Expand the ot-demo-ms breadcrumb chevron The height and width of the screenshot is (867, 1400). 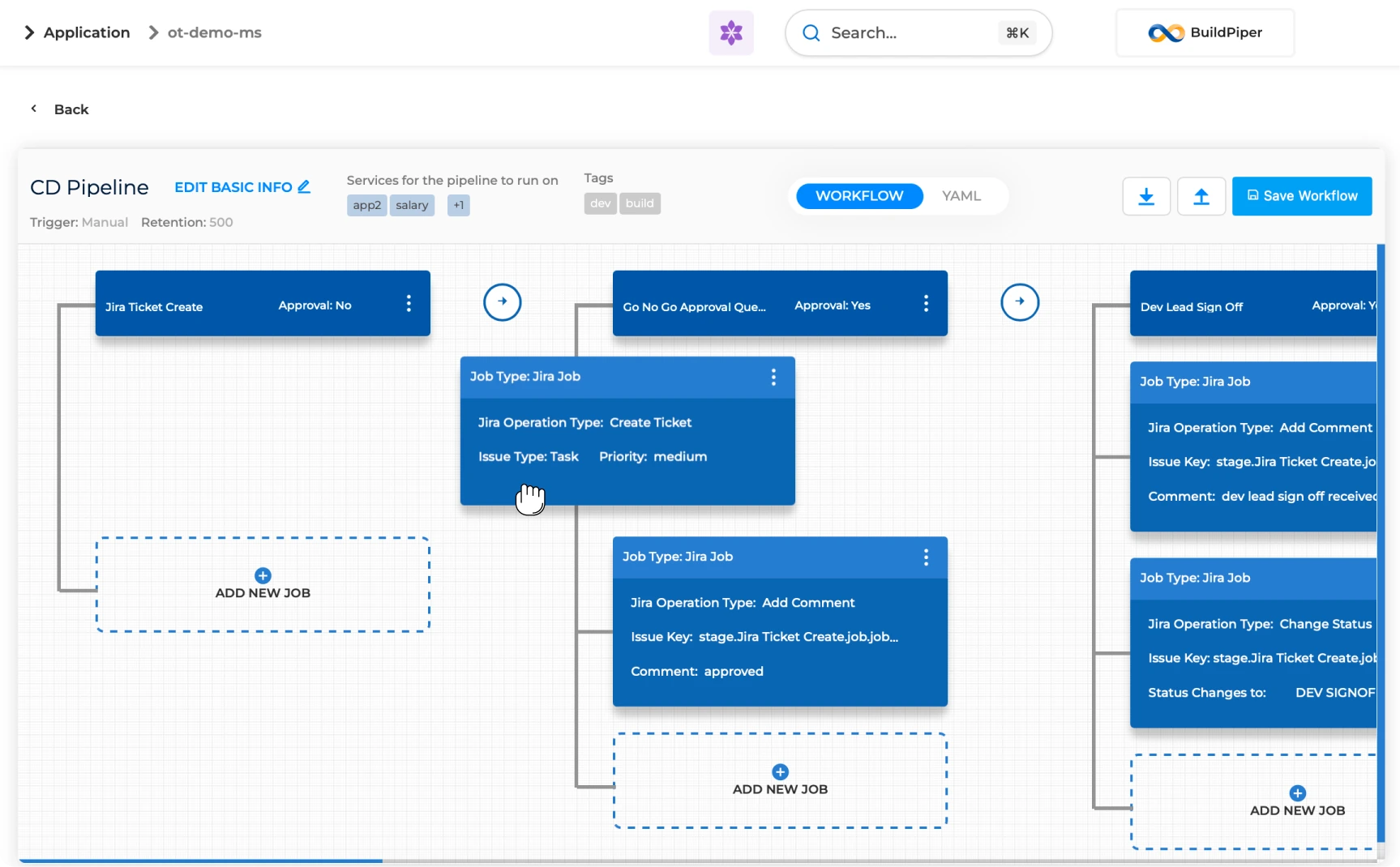(x=153, y=32)
